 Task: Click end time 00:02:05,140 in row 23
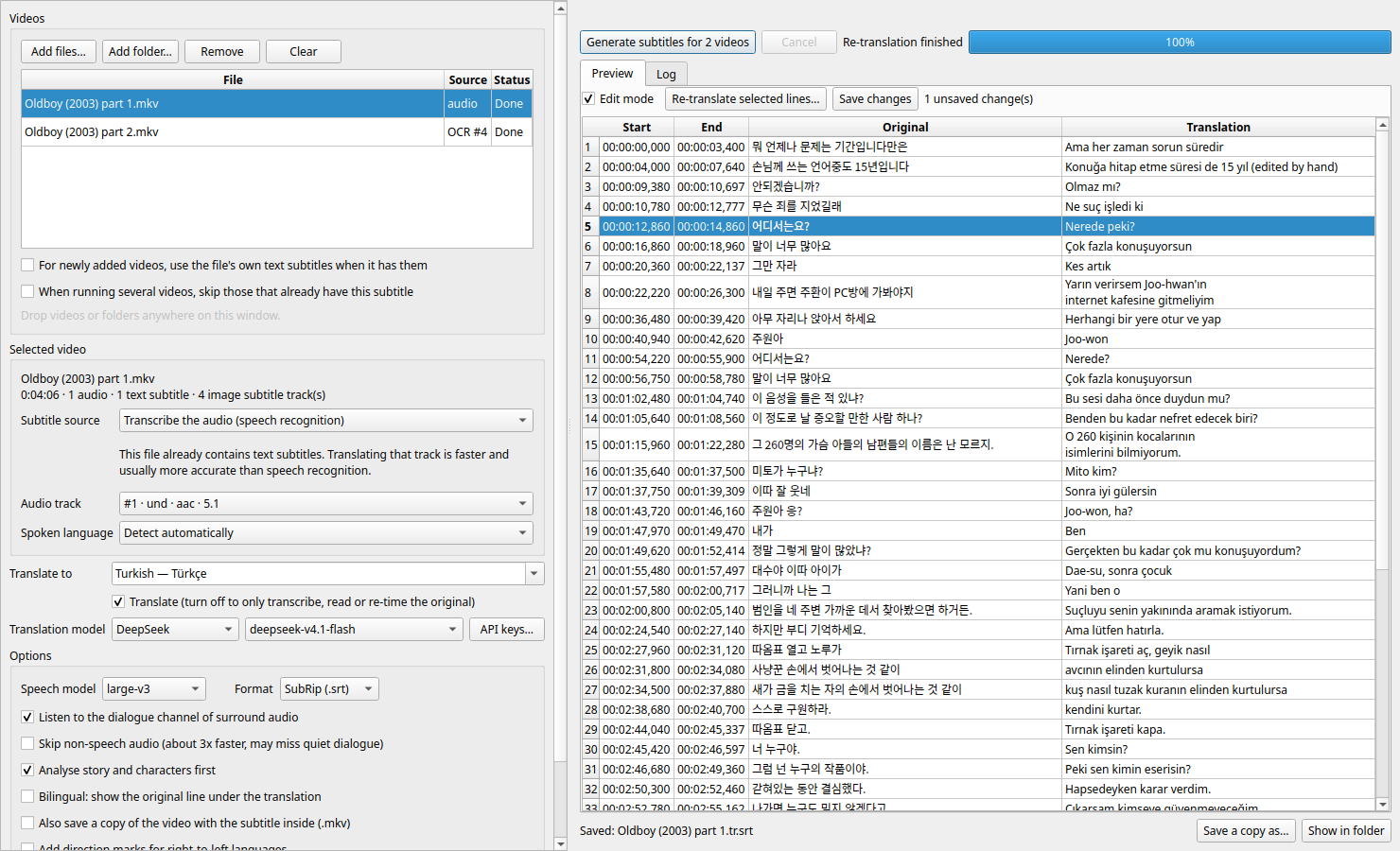pos(711,611)
